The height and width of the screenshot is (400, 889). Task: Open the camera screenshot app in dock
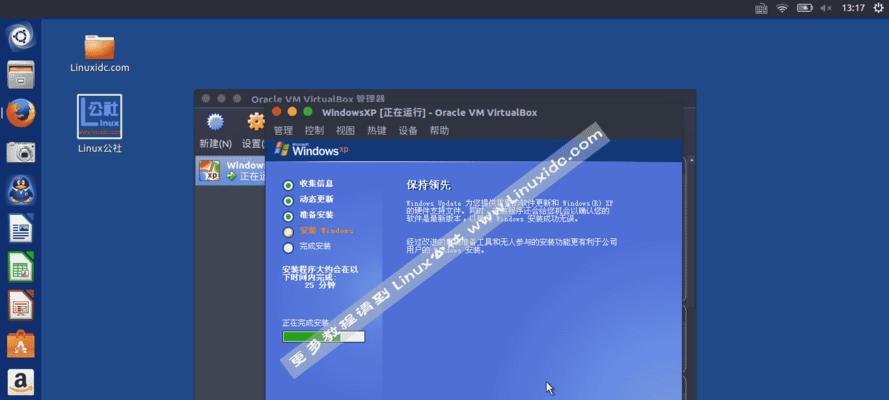[x=21, y=152]
